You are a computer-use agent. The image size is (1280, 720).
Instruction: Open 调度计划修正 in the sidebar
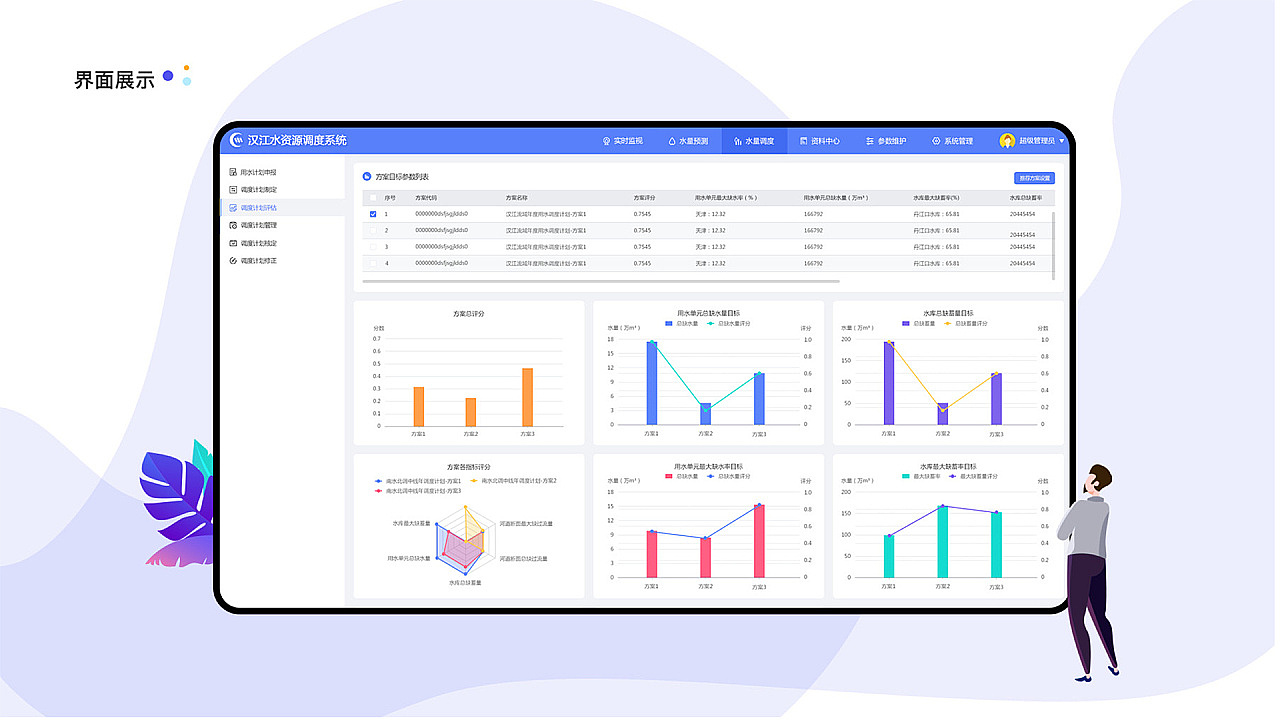click(x=253, y=261)
